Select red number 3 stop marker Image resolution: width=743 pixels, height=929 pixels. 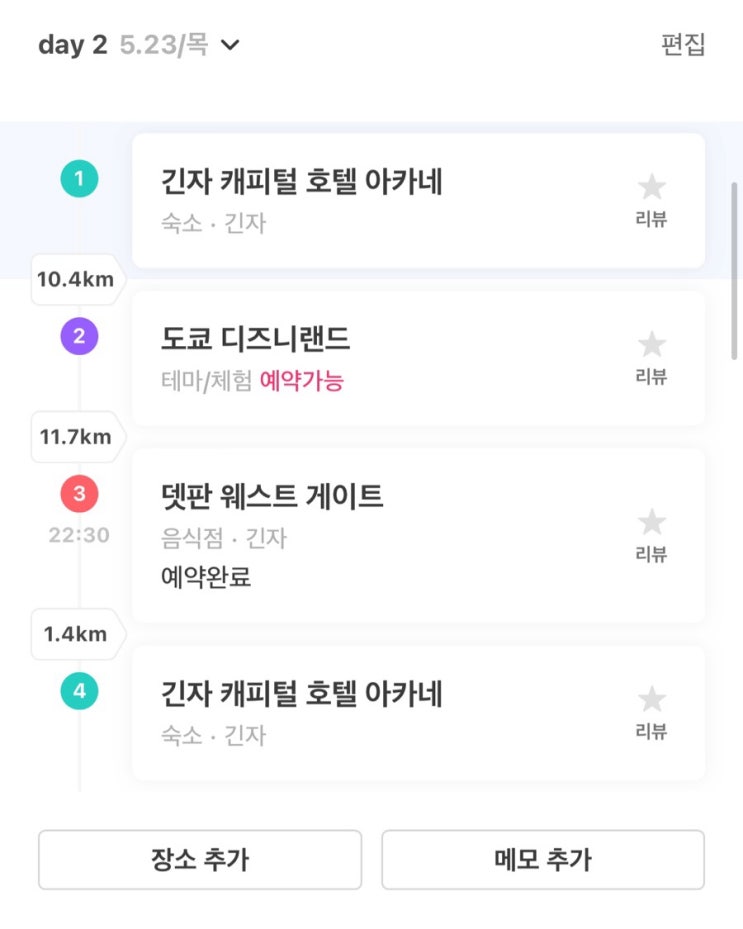[79, 493]
